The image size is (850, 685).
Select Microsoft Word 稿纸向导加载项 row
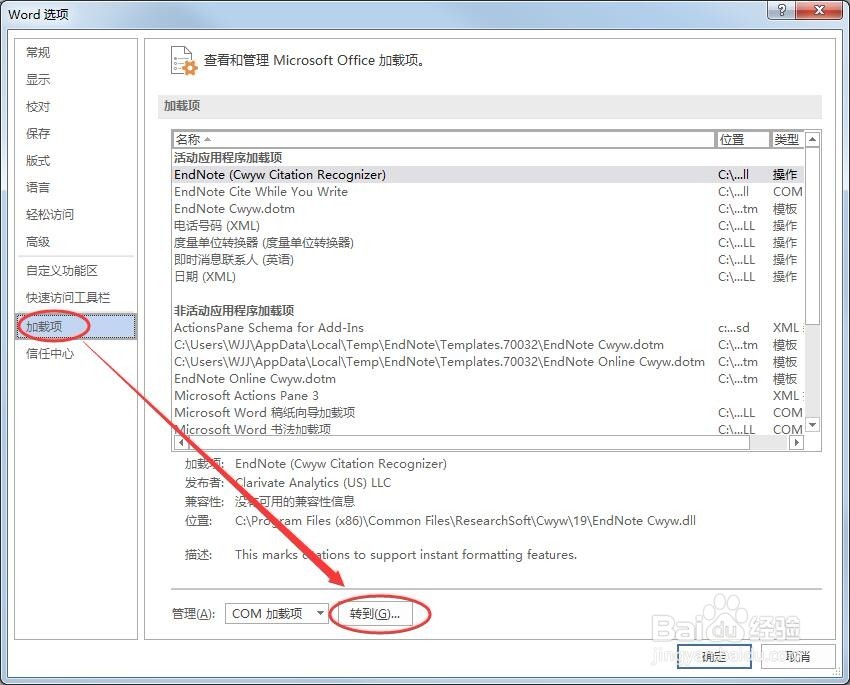point(488,412)
